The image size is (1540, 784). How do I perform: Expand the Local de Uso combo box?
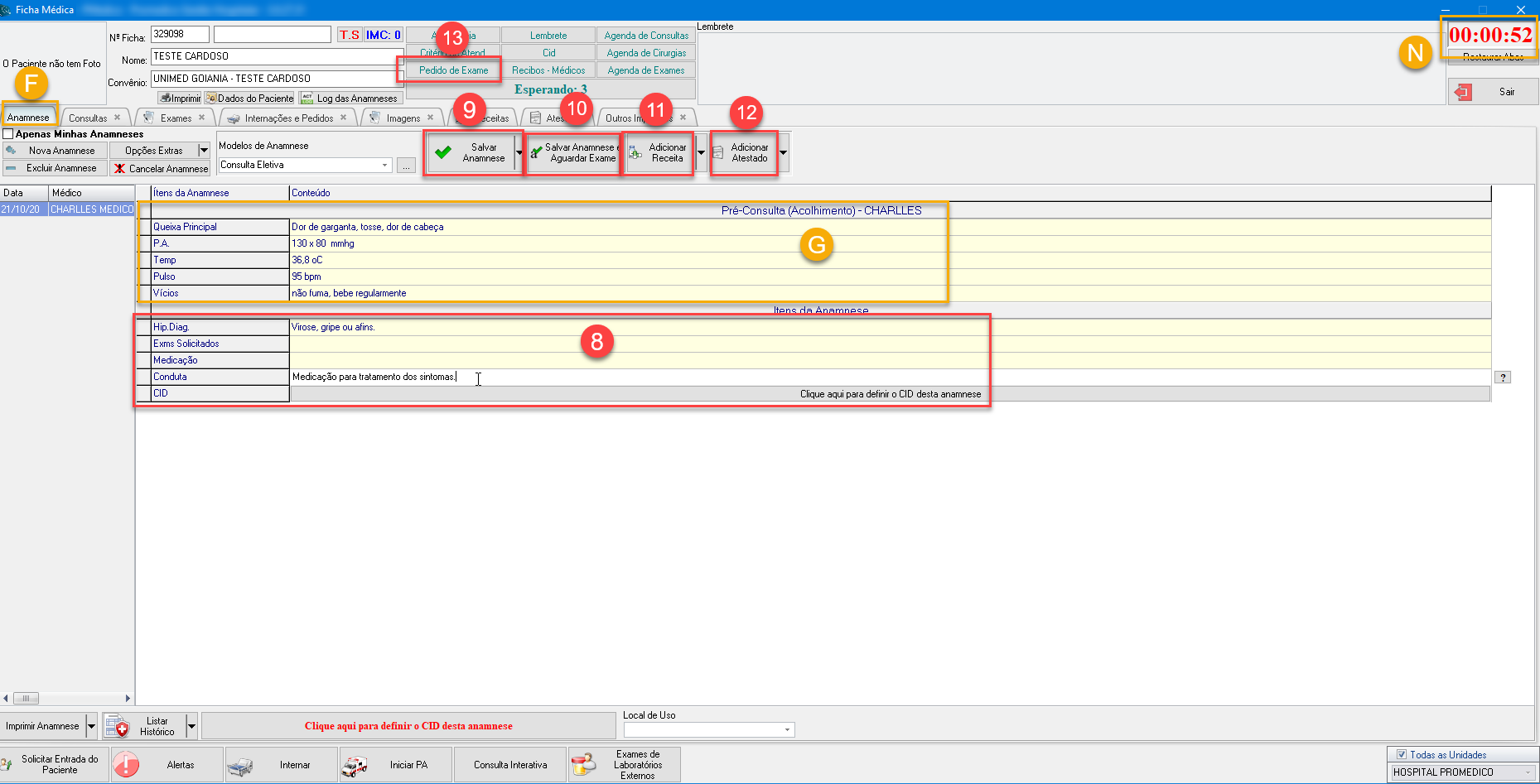pos(786,730)
